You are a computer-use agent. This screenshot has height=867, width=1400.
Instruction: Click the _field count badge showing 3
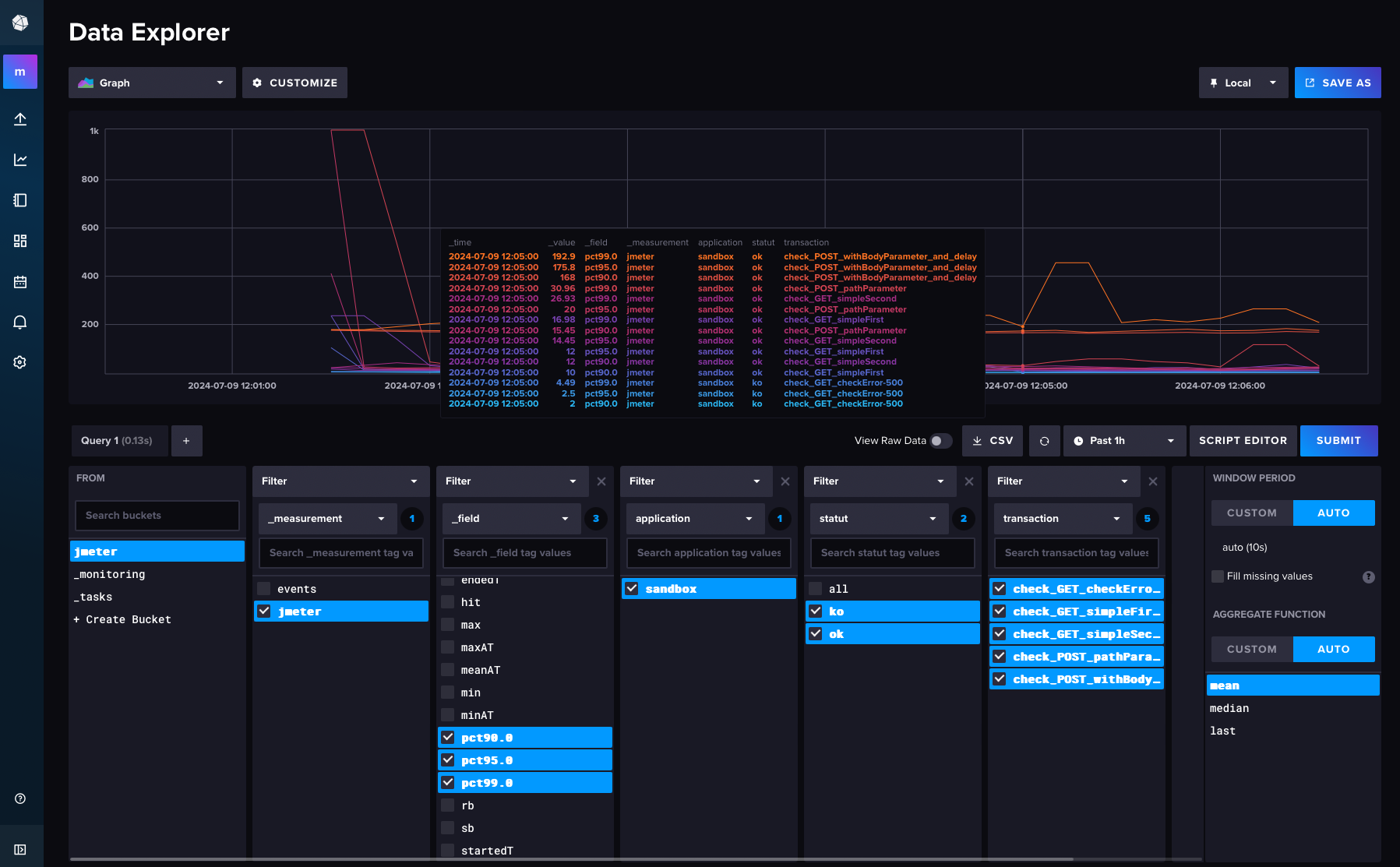596,519
